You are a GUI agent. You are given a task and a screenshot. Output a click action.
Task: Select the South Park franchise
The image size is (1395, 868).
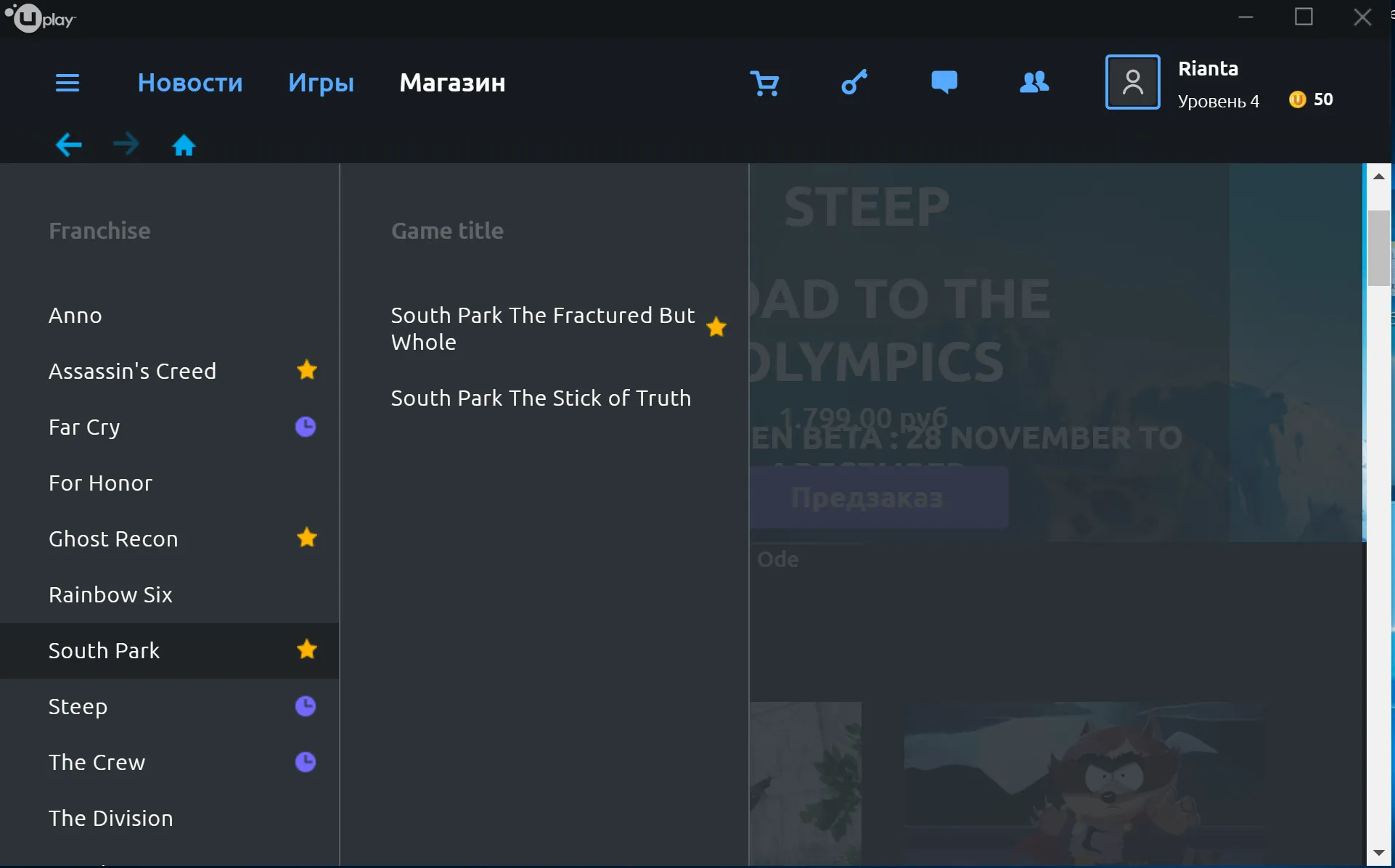(170, 650)
